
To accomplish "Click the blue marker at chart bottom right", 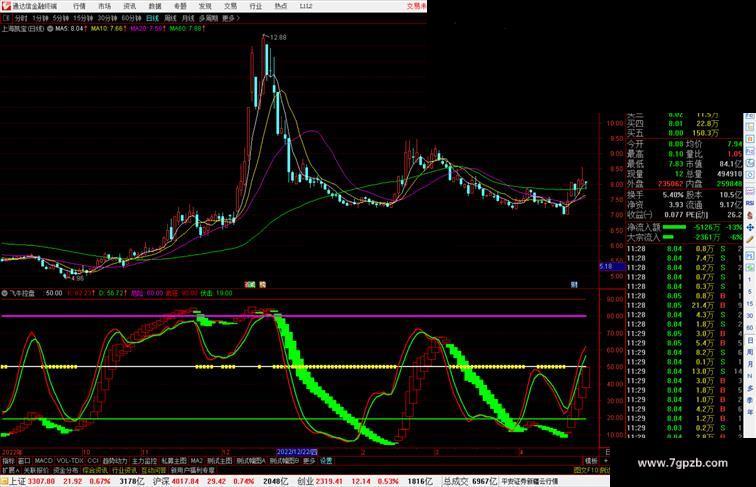I will [574, 285].
